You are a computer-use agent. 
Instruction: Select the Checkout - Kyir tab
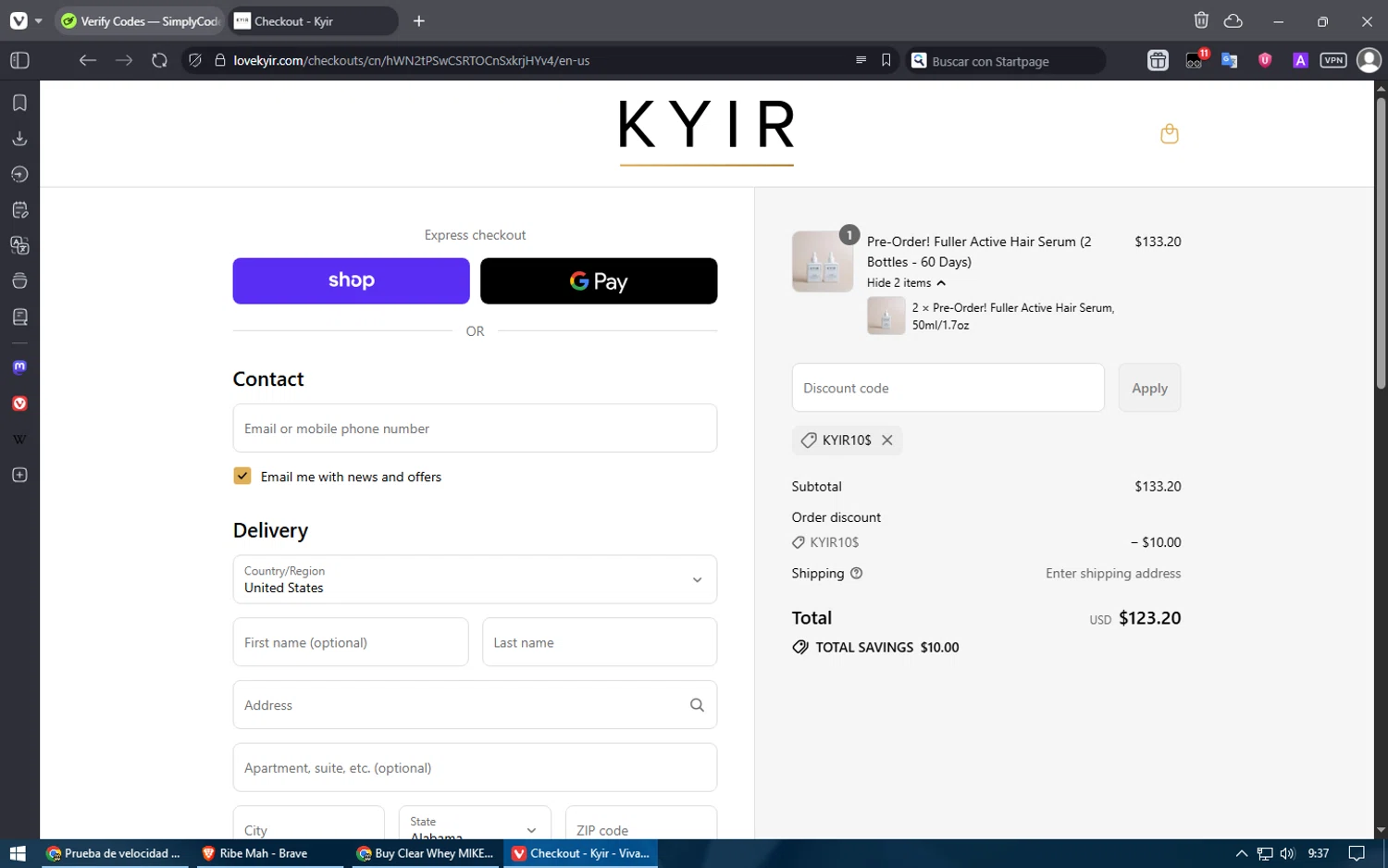pos(312,20)
